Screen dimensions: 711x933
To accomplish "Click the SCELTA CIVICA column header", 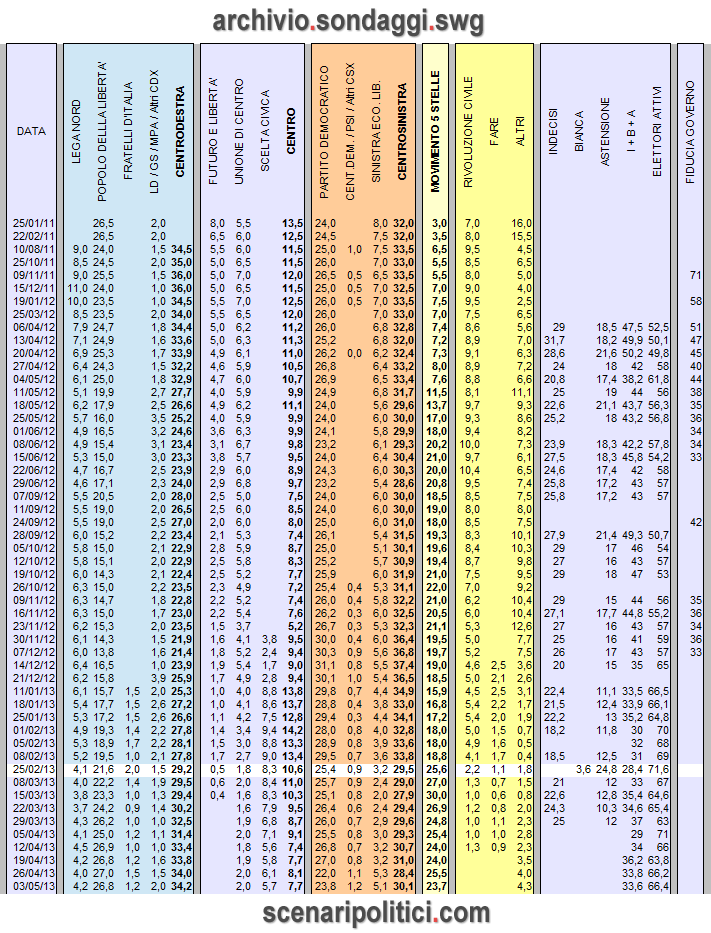I will (x=265, y=131).
